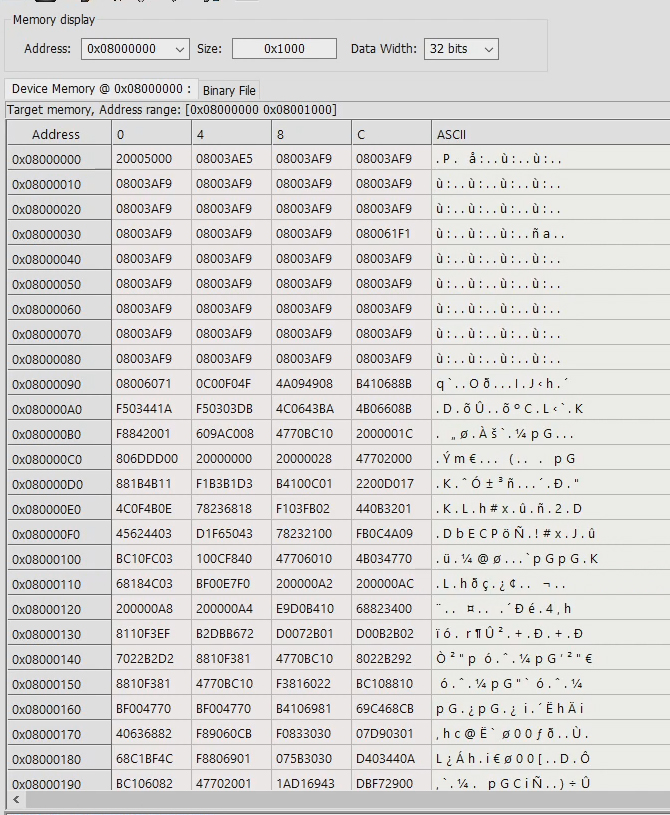Click the Size field showing 0x1000

[284, 49]
